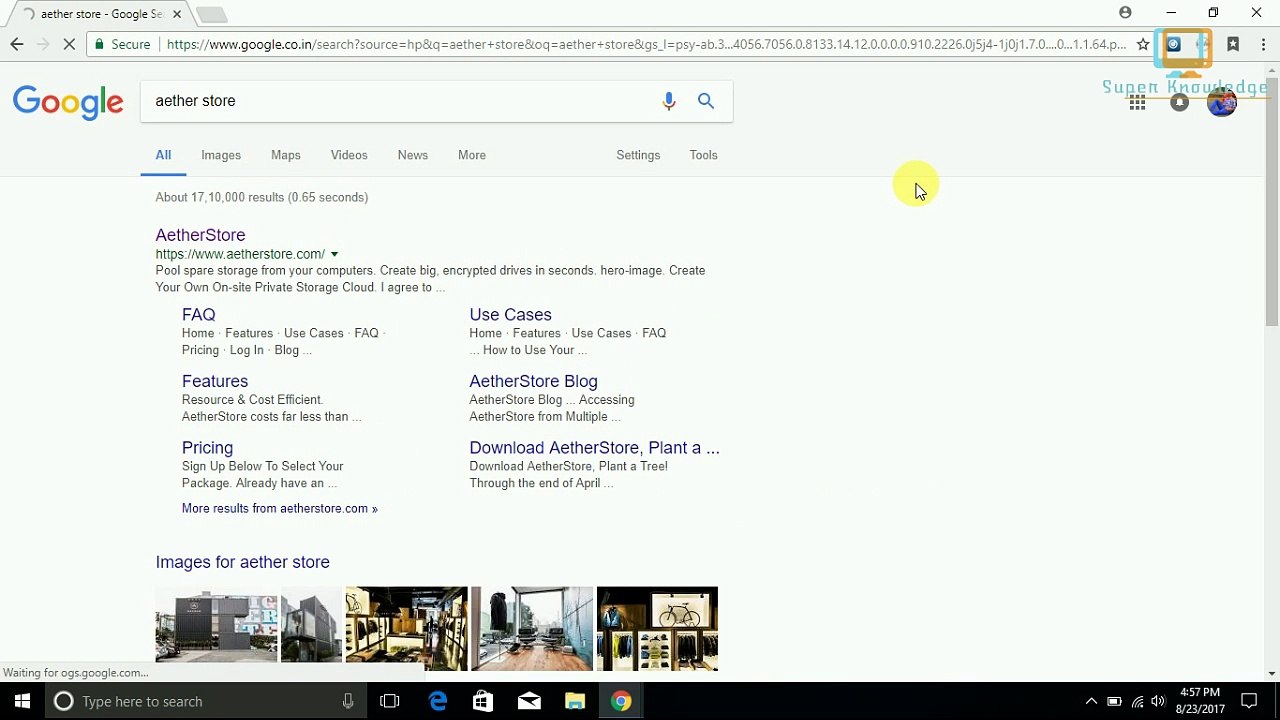
Task: Open the Use Cases sitelink
Action: coord(510,315)
